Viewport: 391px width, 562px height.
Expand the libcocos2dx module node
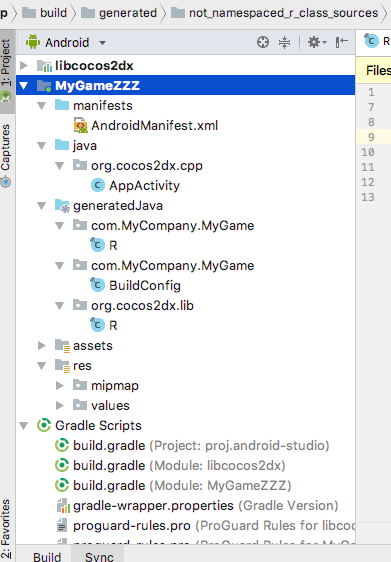point(24,66)
